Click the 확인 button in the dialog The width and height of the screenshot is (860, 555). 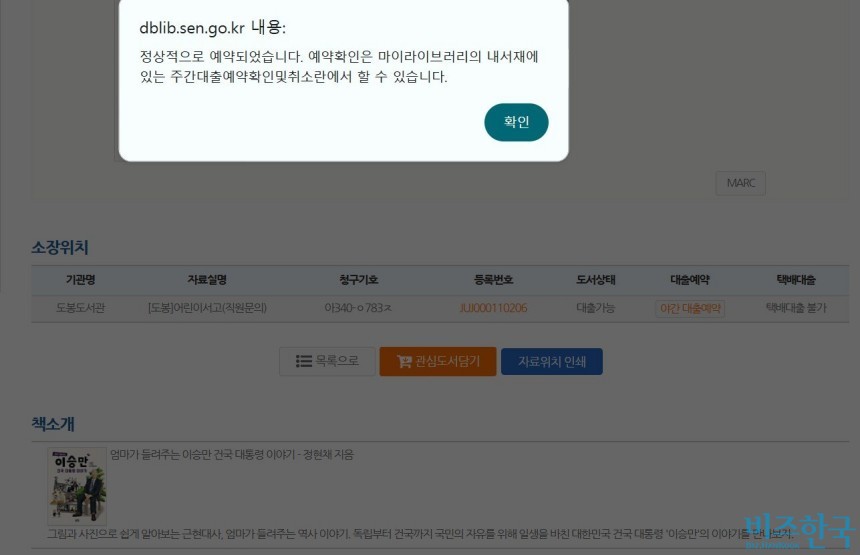[516, 122]
